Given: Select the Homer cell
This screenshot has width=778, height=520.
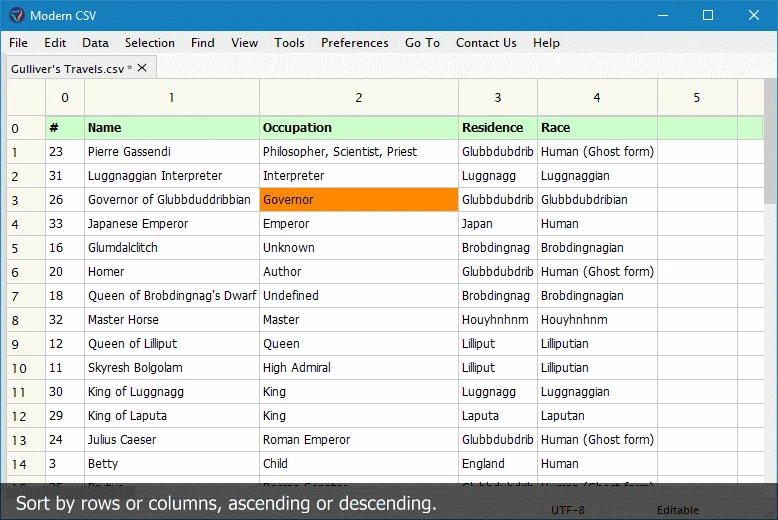Looking at the screenshot, I should [x=172, y=272].
